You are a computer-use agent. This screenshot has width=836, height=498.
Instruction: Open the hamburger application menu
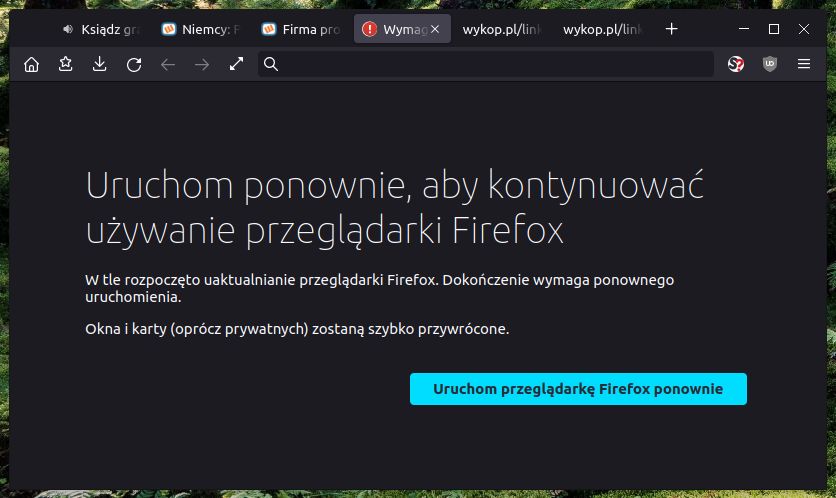(x=804, y=65)
